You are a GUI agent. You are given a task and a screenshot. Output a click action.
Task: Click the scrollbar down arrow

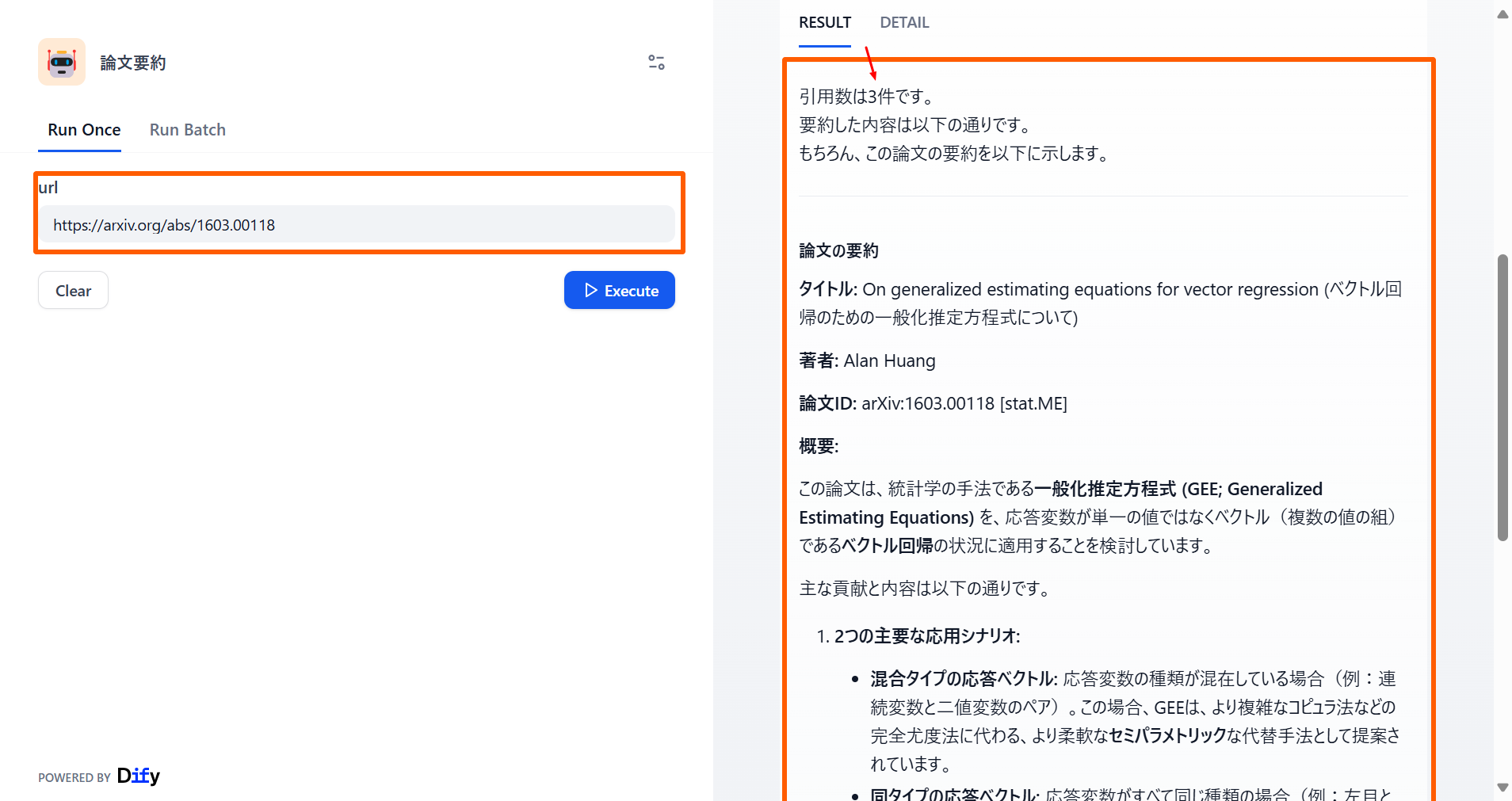(x=1502, y=788)
